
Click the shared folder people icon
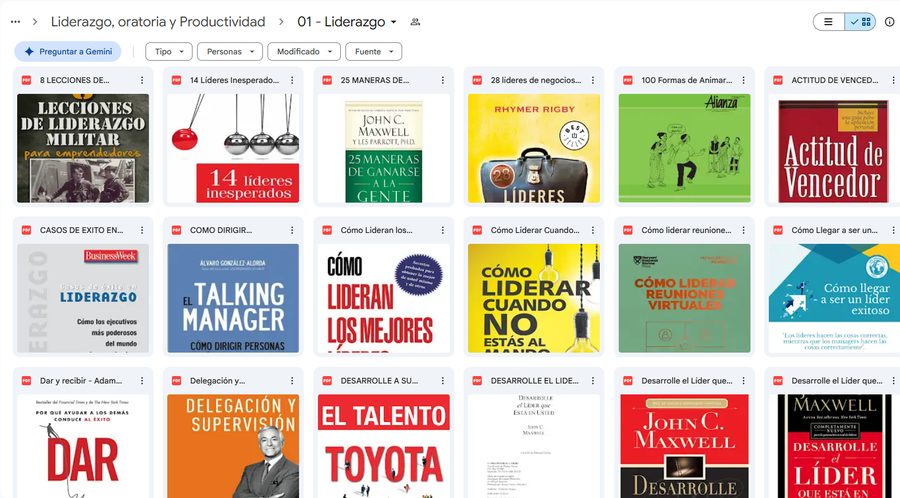click(x=415, y=22)
